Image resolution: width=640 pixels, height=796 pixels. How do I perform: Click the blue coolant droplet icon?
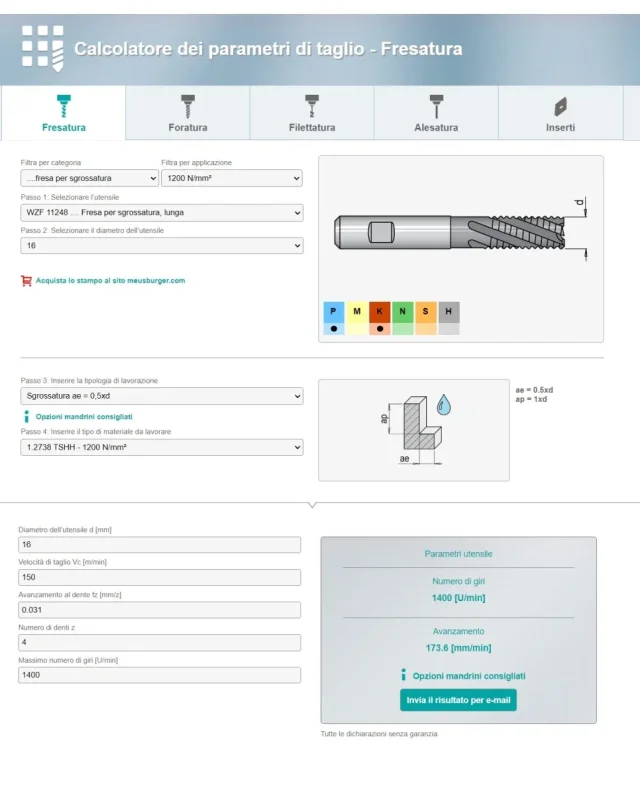[x=444, y=405]
